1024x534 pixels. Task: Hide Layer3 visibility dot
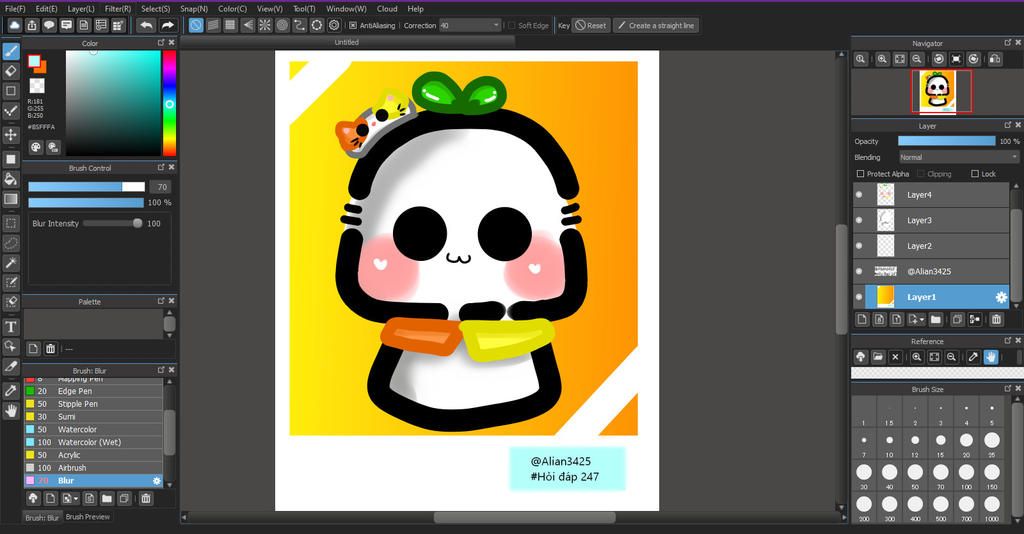coord(859,220)
